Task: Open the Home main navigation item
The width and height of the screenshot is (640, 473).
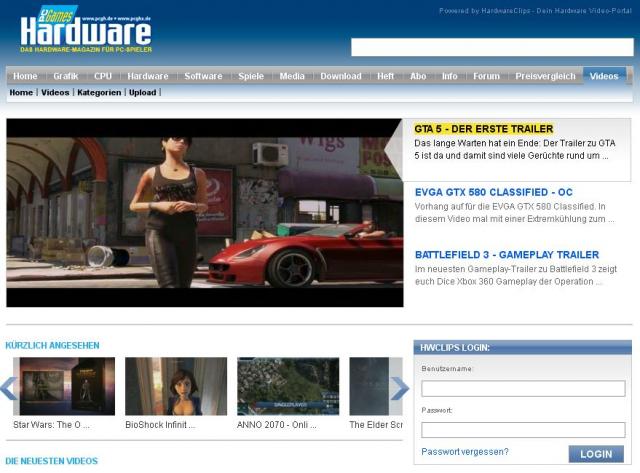Action: coord(25,76)
